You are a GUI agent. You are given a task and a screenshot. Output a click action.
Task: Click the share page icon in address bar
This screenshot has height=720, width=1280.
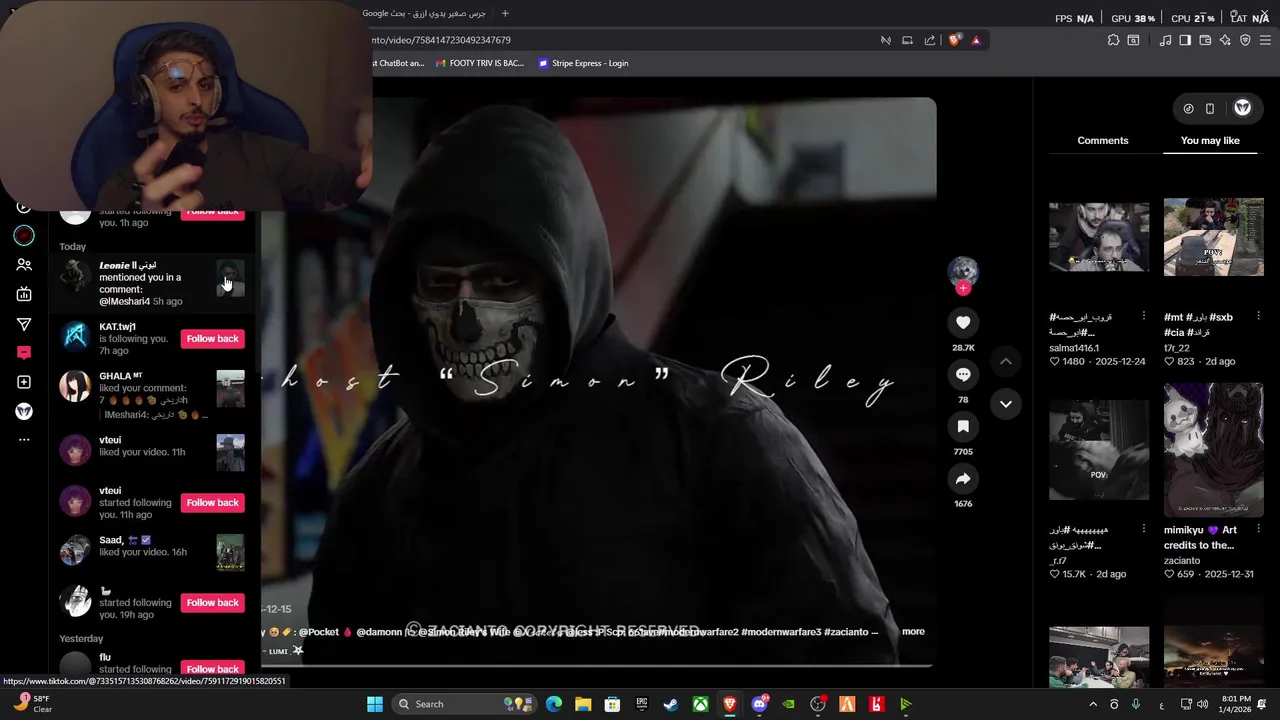click(x=930, y=40)
